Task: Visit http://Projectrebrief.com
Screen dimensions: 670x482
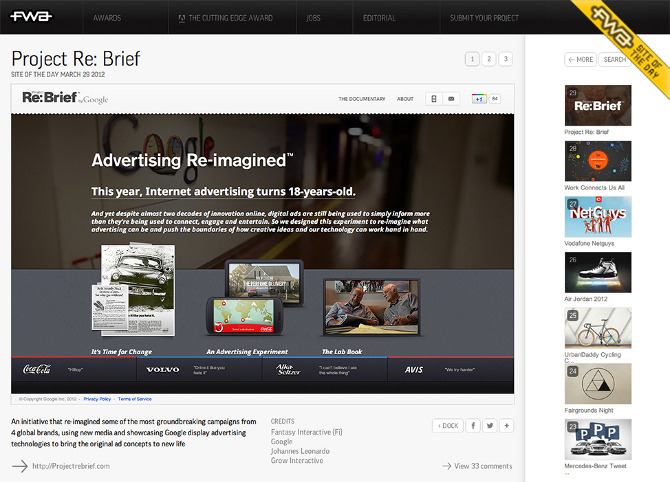Action: 71,466
